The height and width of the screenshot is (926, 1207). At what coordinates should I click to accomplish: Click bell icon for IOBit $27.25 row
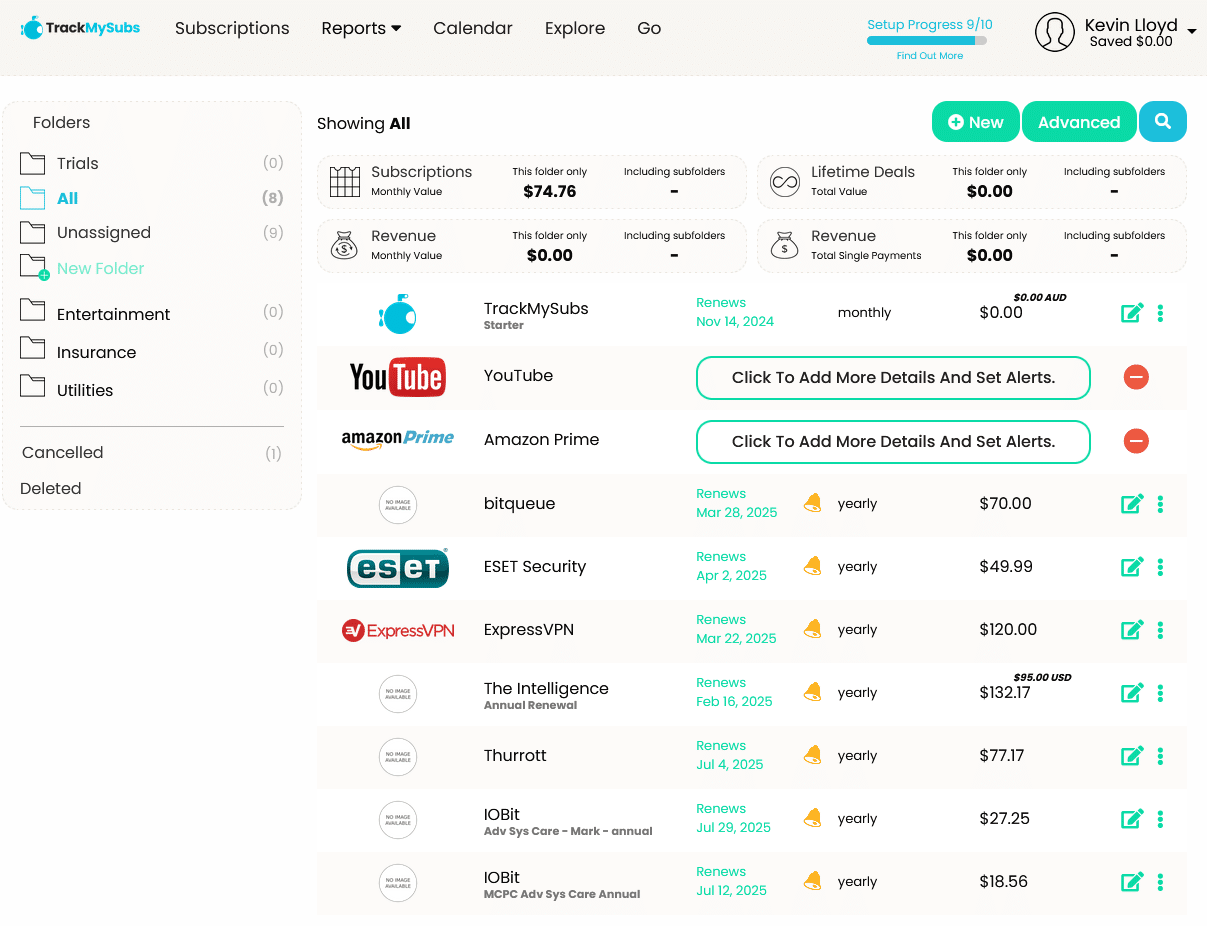pos(813,818)
